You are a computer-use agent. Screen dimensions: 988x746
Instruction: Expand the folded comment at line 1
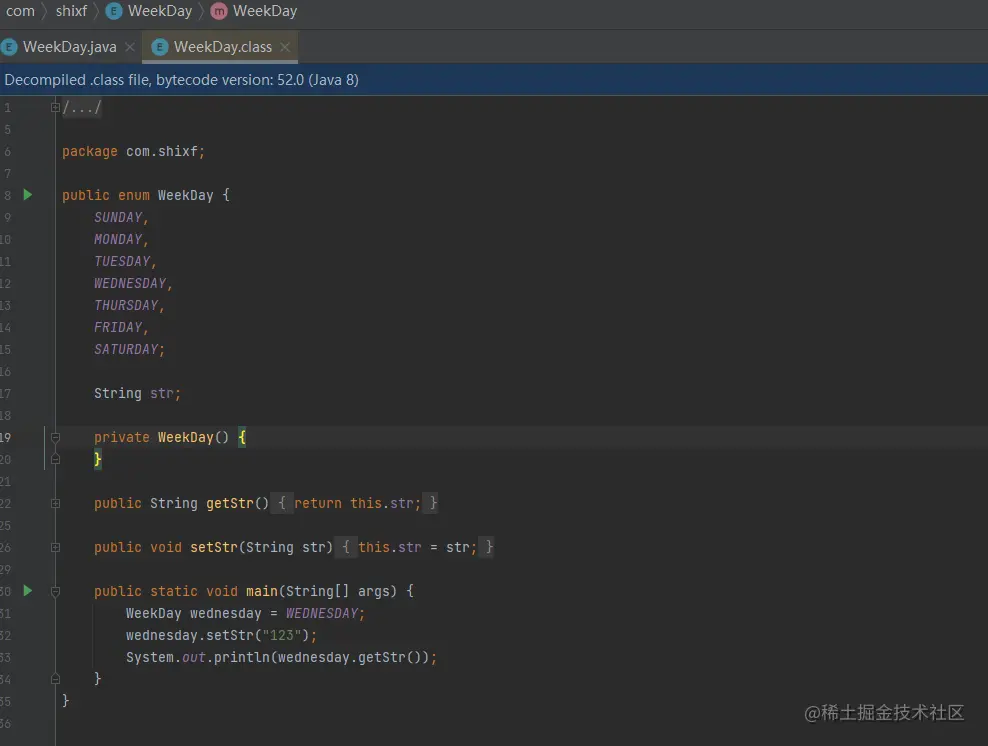coord(55,108)
